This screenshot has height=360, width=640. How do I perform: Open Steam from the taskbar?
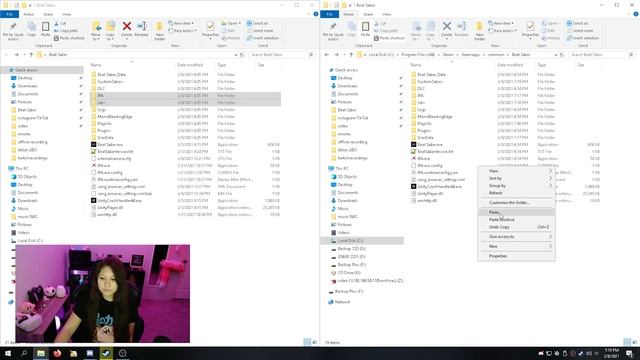106,353
